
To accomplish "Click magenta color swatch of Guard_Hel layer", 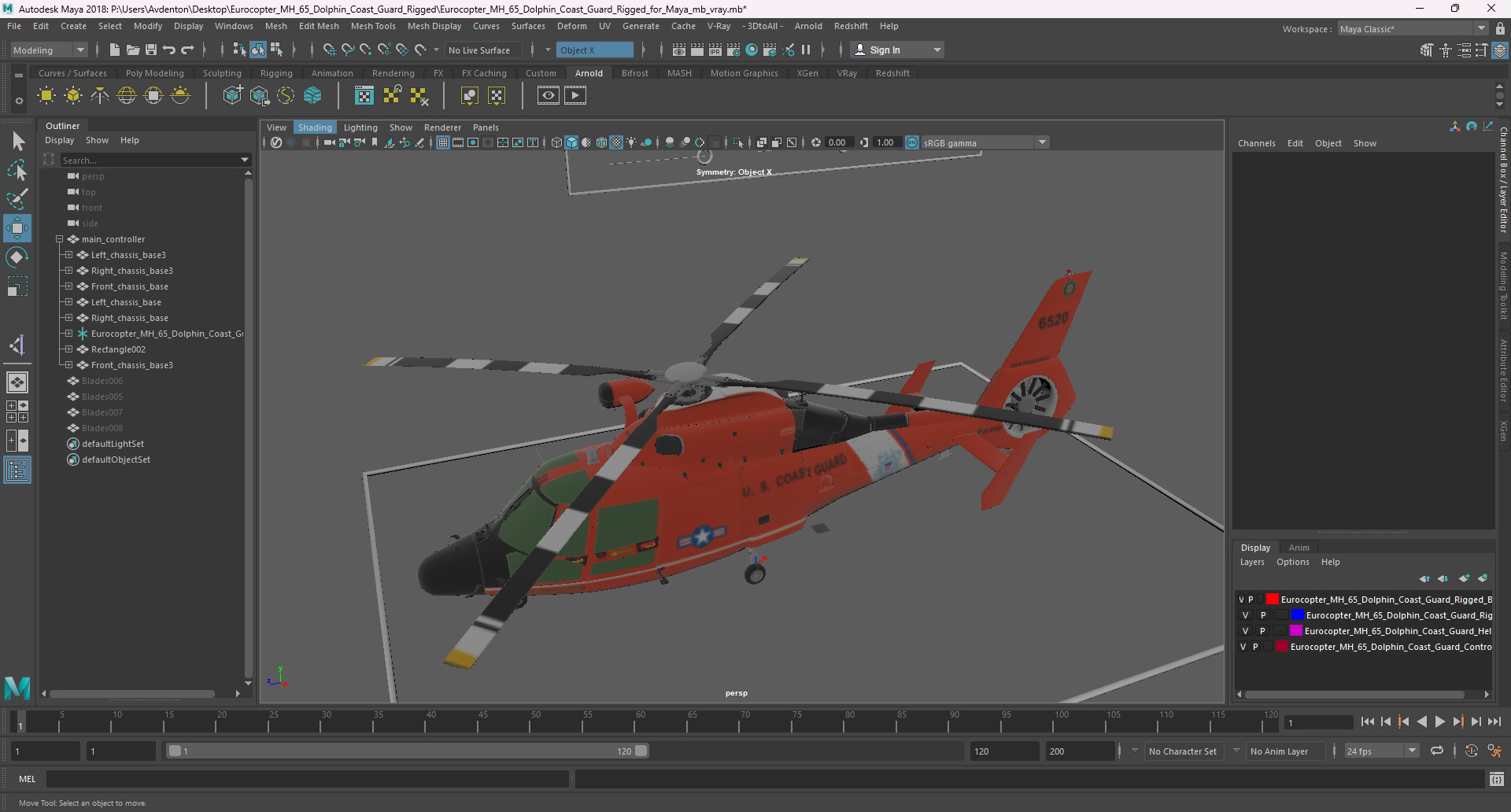I will (x=1296, y=631).
